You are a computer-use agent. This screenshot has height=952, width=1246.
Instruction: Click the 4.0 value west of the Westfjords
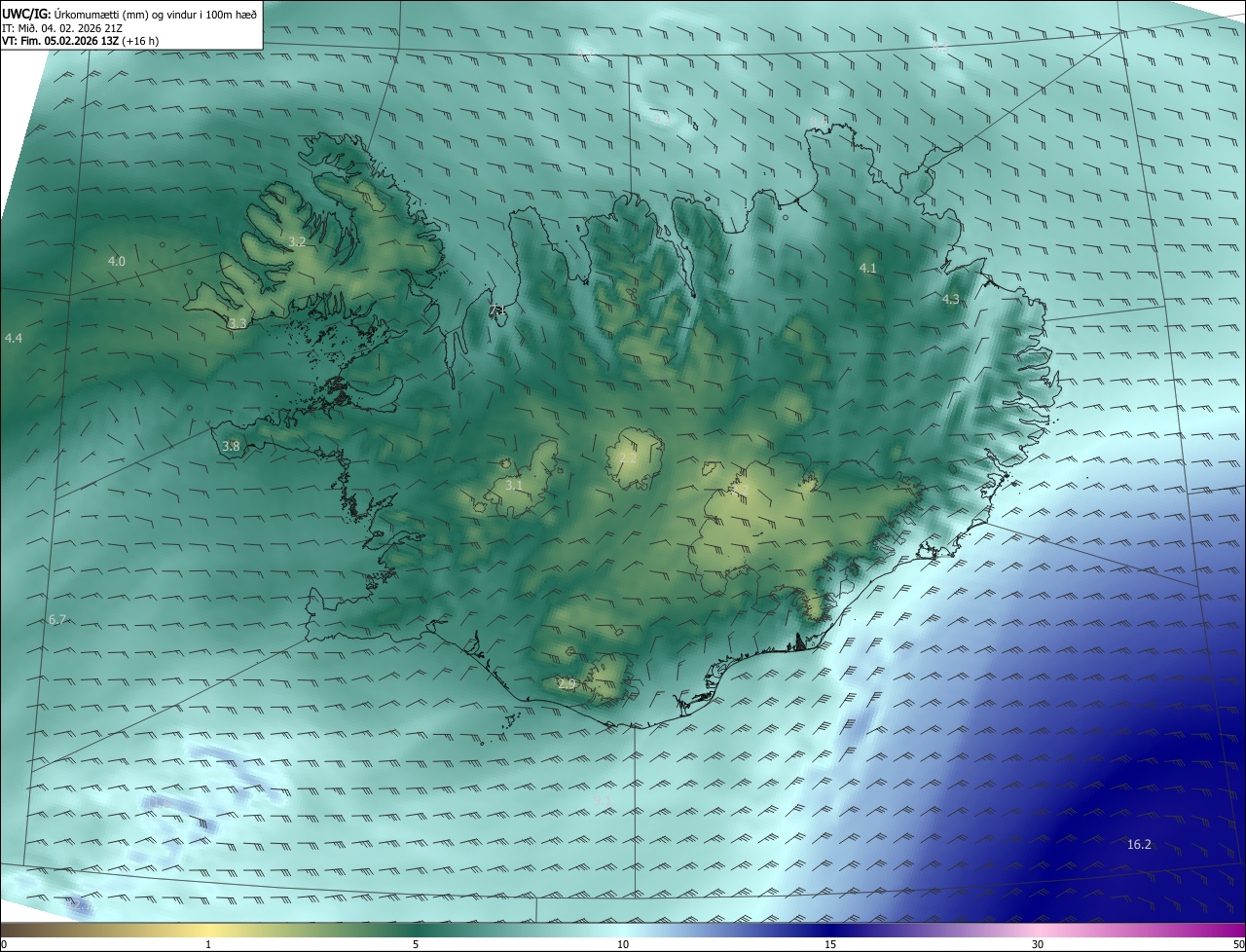[117, 261]
